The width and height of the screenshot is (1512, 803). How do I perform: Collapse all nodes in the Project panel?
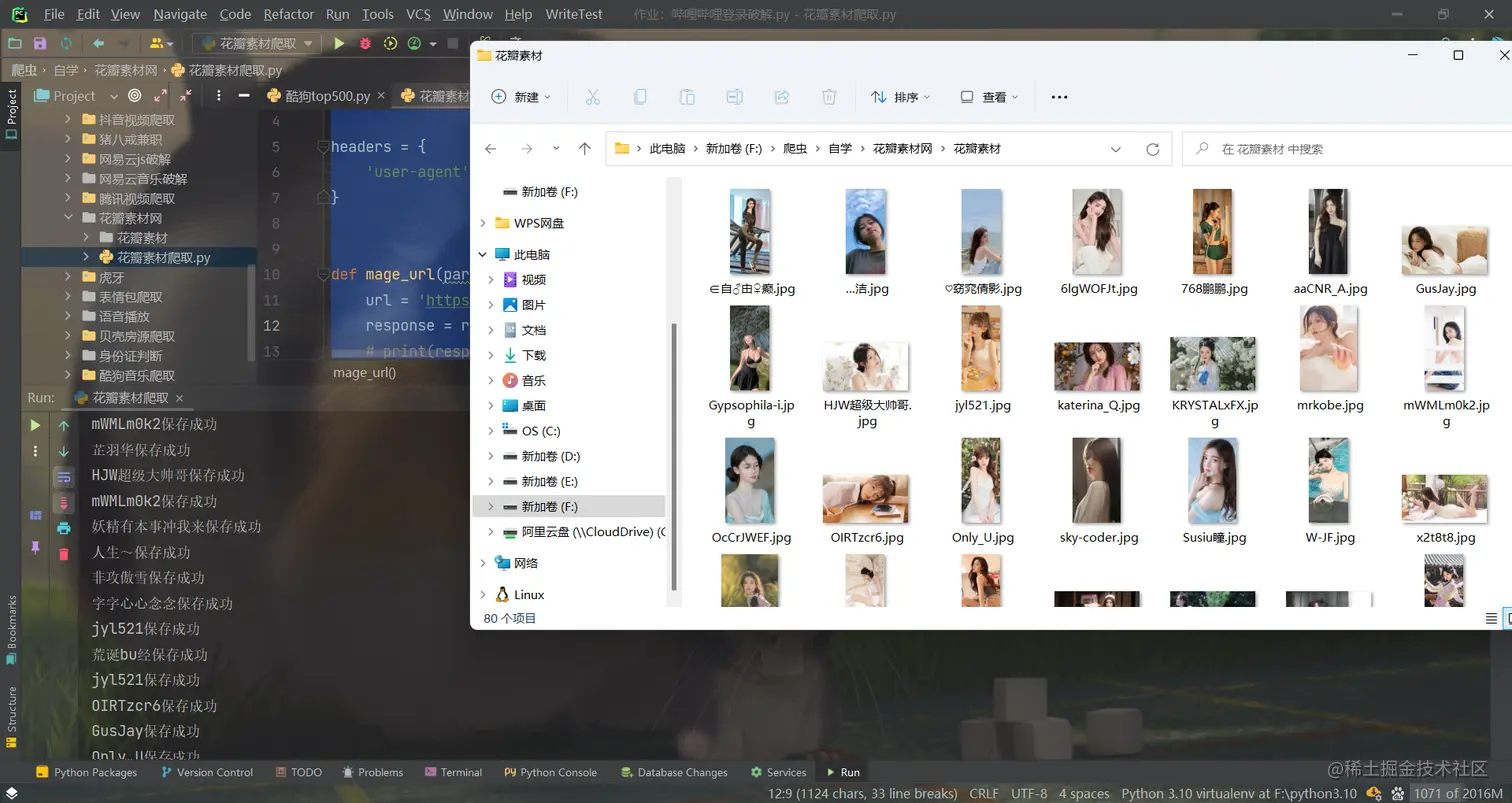pos(186,95)
